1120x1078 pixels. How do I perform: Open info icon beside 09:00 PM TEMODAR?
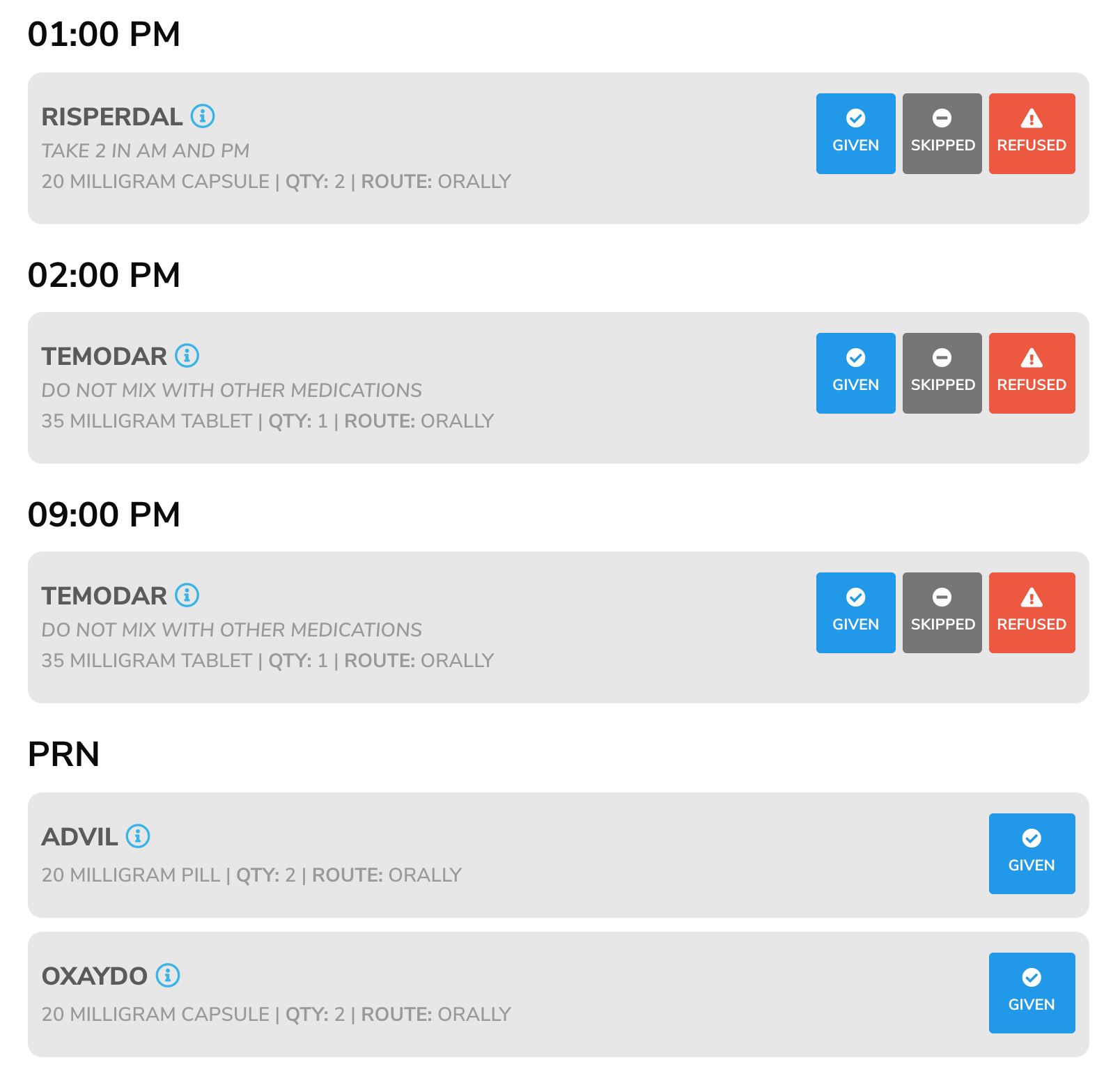[x=187, y=595]
